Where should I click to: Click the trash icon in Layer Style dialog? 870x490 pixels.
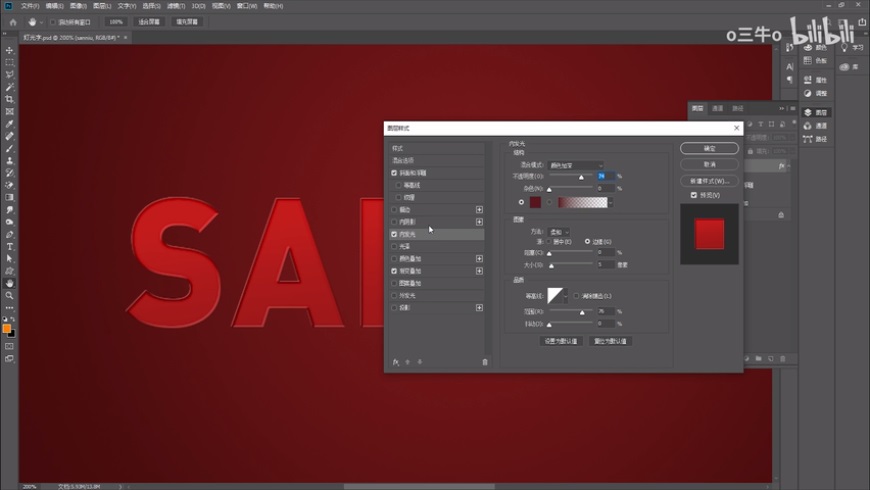[x=485, y=362]
